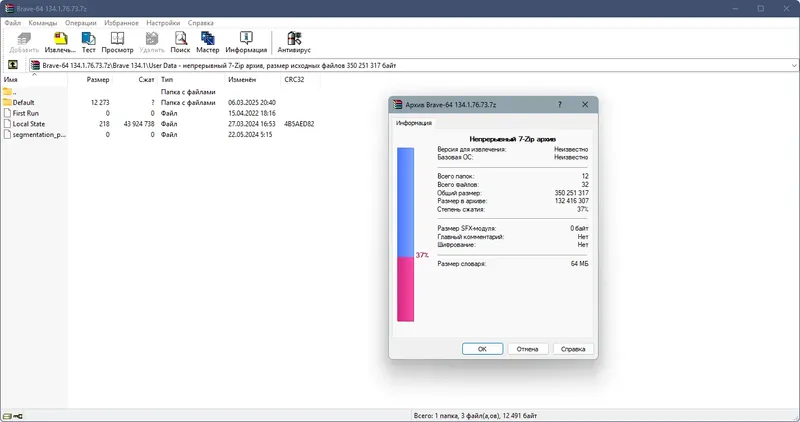Click the help question mark in the dialog title

[560, 104]
